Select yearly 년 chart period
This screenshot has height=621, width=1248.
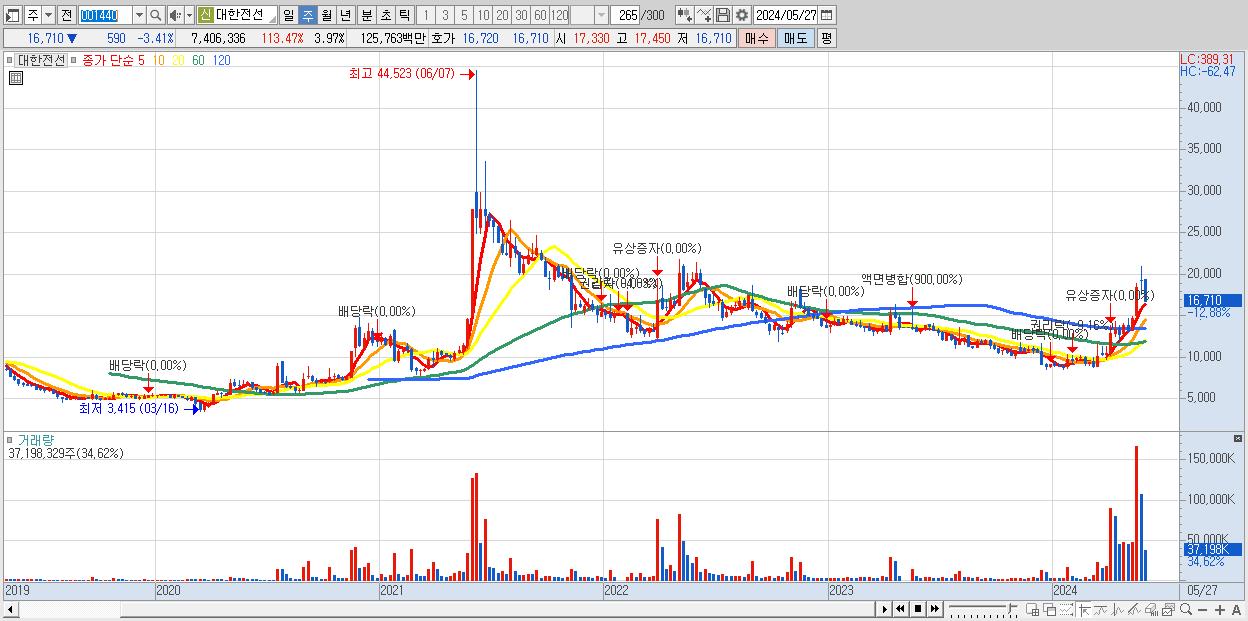[x=345, y=15]
